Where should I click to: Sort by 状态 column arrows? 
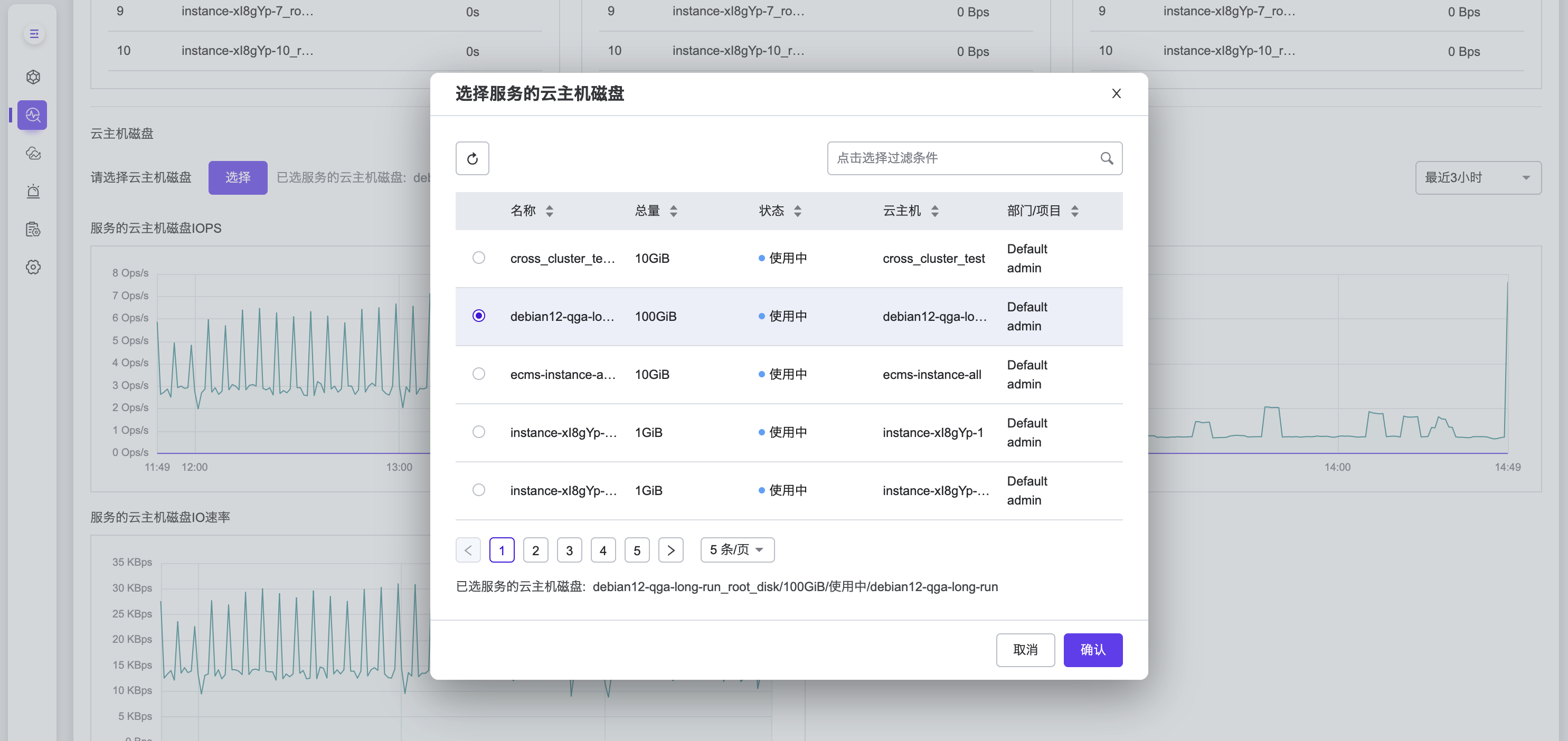[797, 211]
